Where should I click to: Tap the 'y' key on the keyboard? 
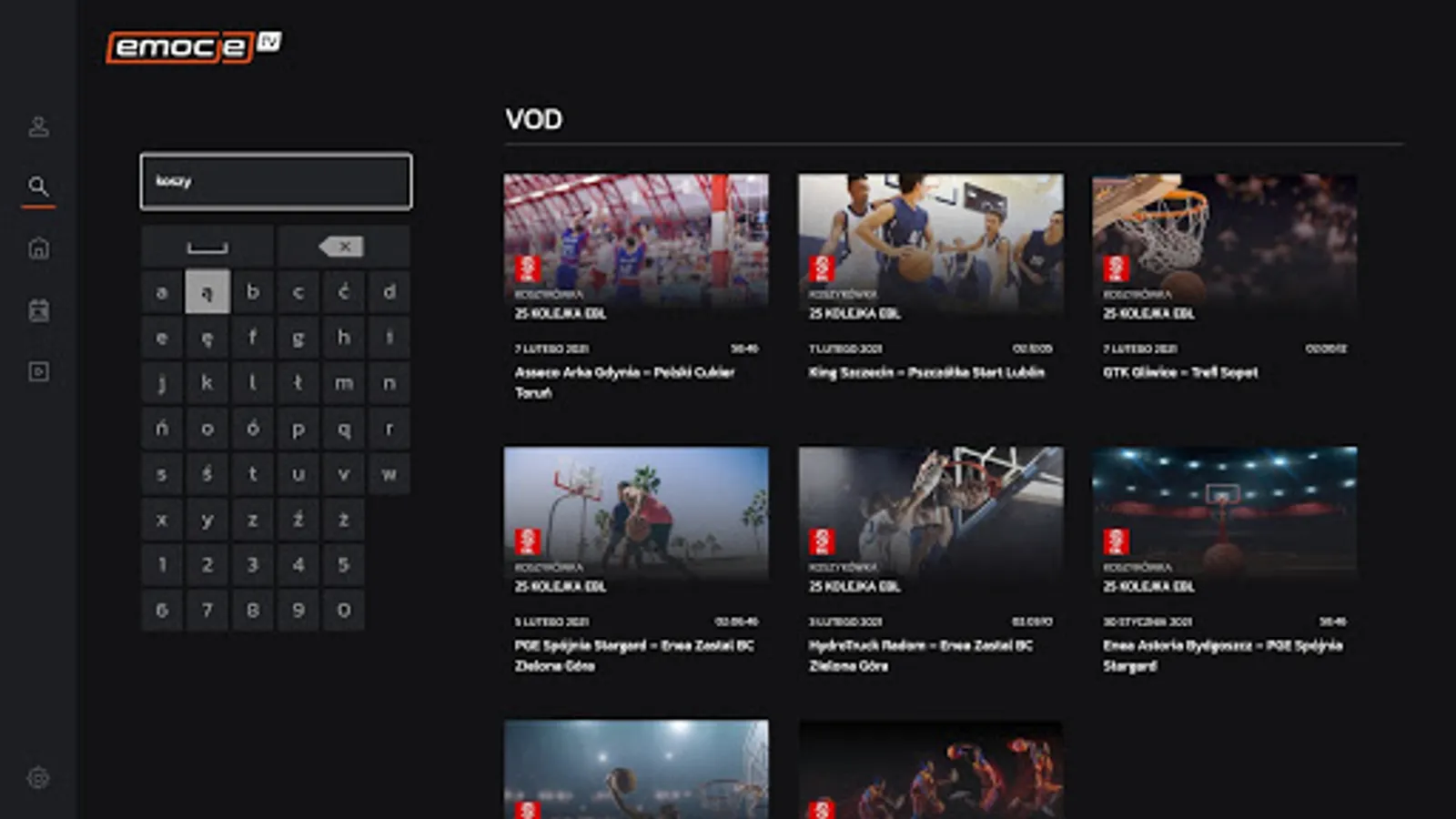207,520
